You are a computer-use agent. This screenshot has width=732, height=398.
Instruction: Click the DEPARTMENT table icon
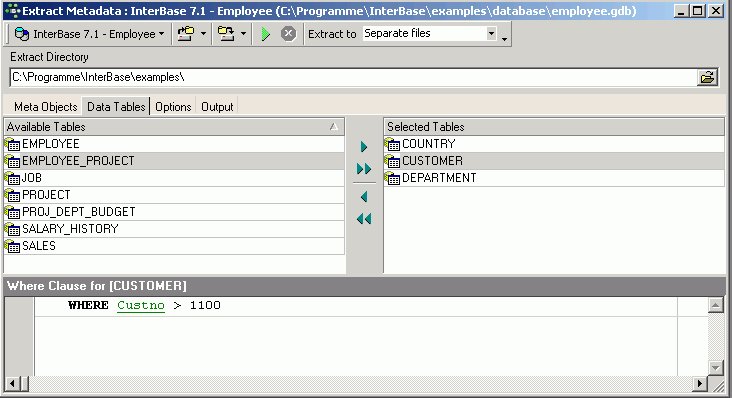point(393,178)
